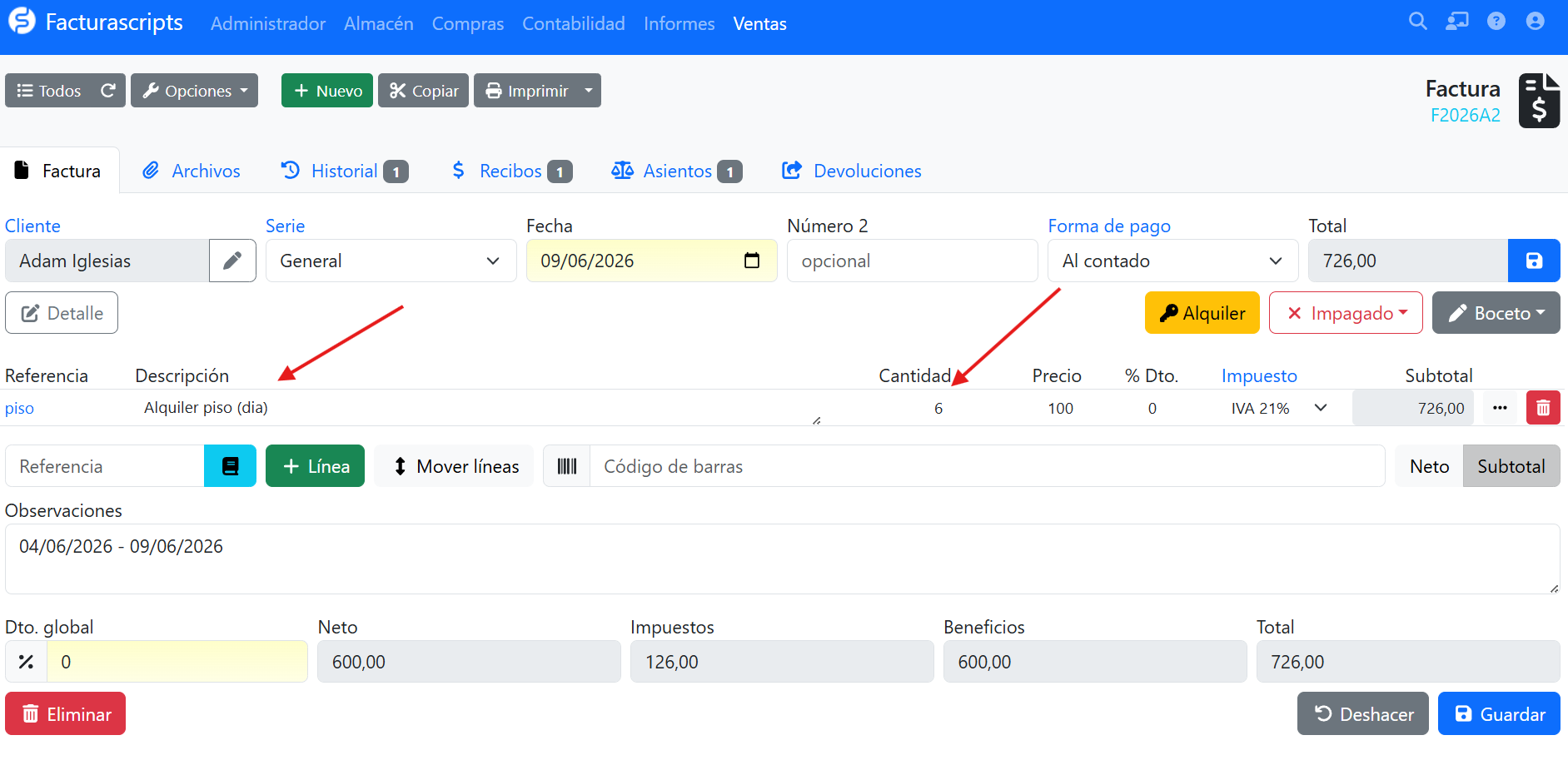Click the yellow Alquiler button
This screenshot has width=1568, height=770.
click(1202, 313)
